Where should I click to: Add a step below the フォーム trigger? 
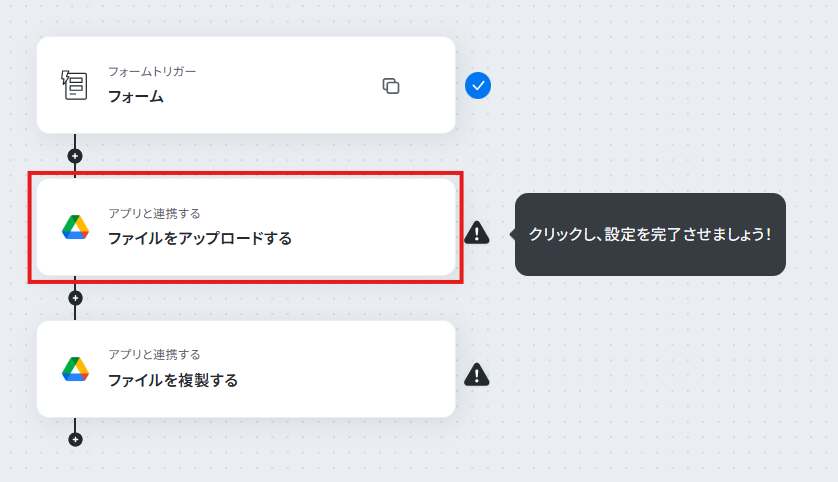[x=75, y=156]
